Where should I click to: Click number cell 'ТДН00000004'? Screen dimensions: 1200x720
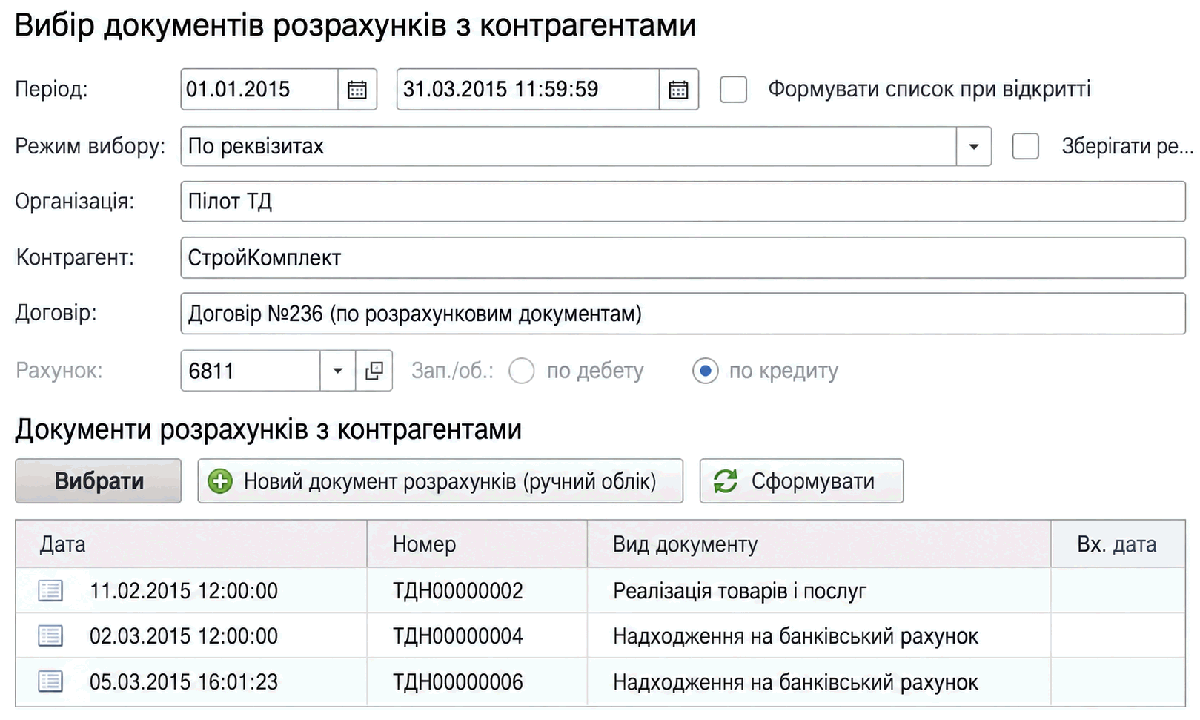click(477, 636)
